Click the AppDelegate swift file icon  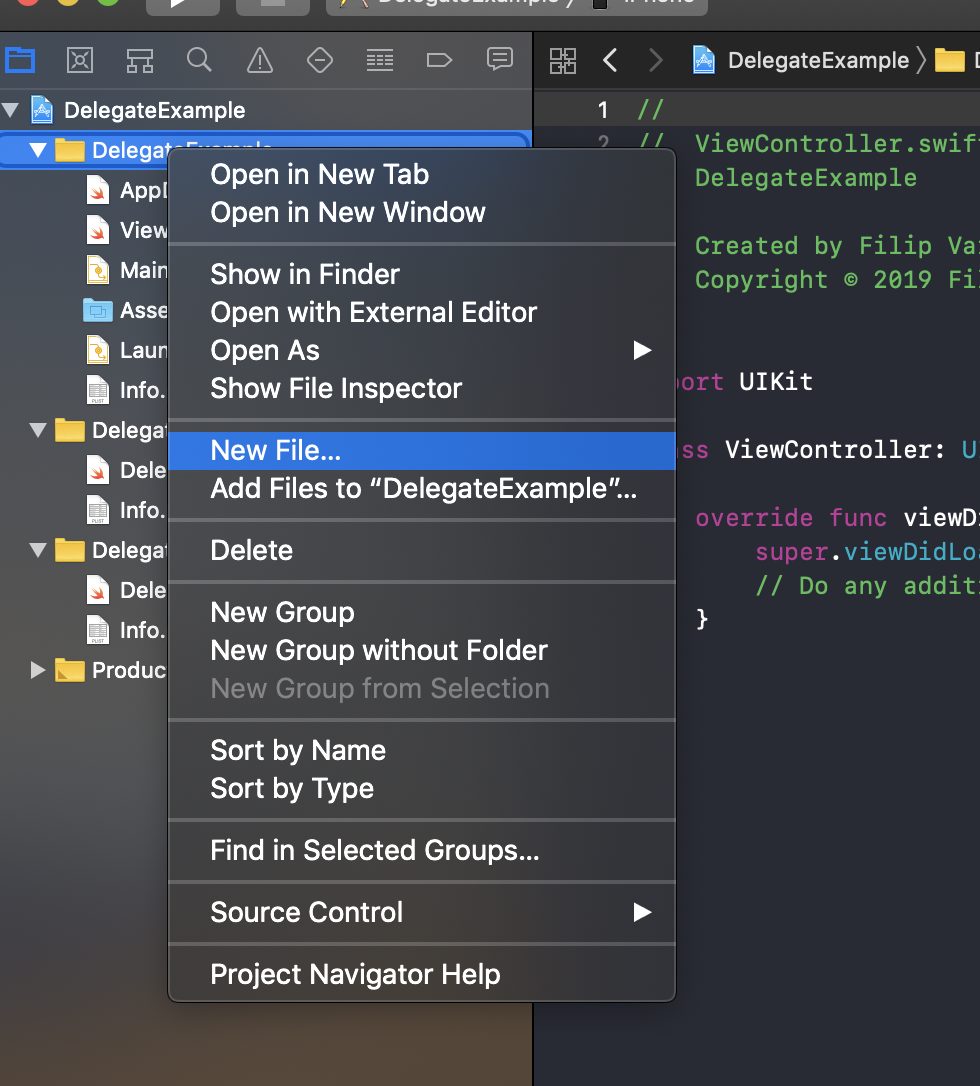click(98, 190)
